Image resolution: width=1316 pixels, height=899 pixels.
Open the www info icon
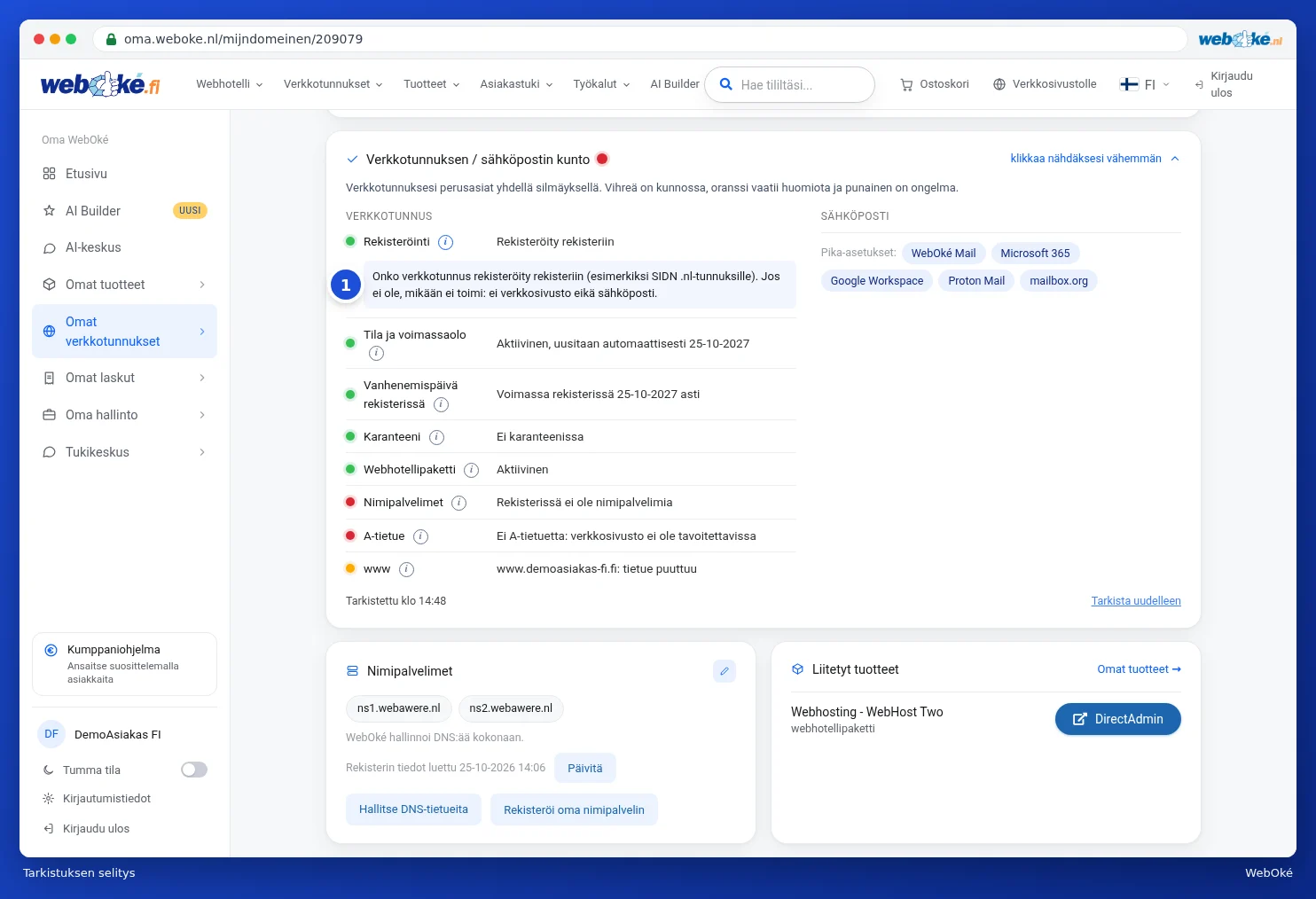click(x=406, y=569)
